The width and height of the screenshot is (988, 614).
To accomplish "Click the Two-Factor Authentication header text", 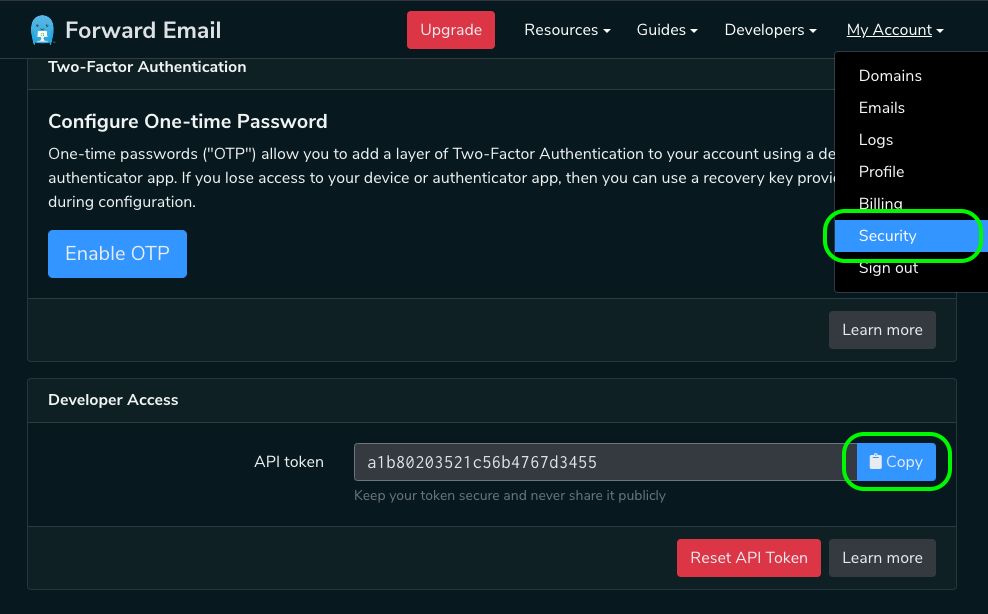I will click(147, 67).
